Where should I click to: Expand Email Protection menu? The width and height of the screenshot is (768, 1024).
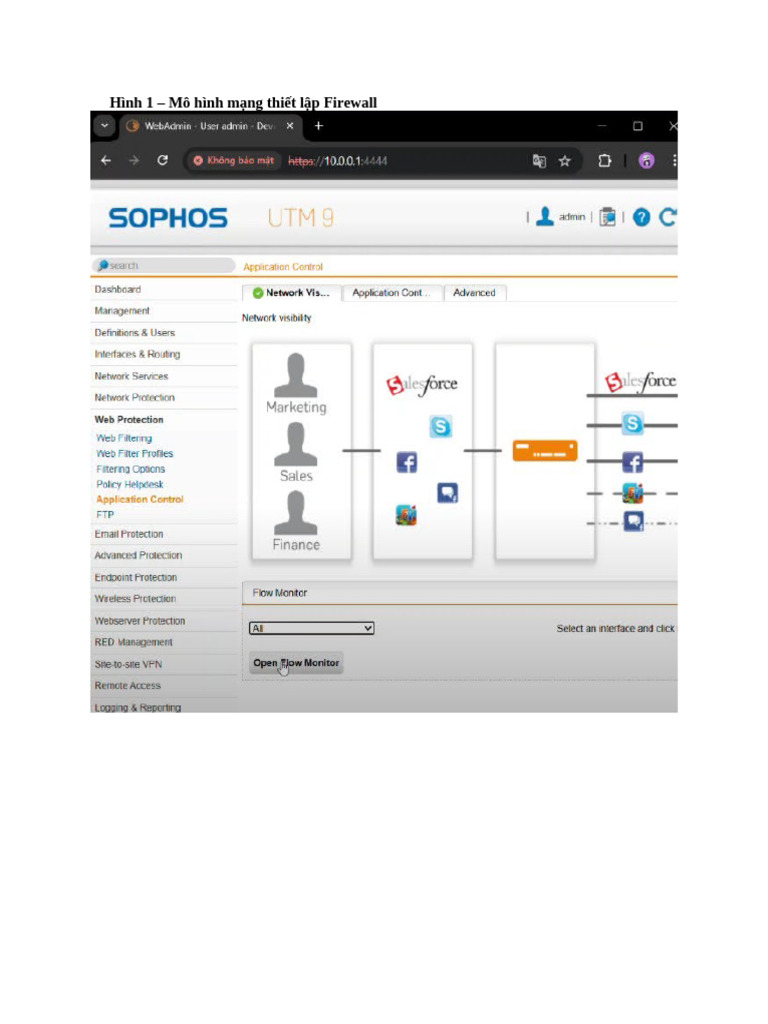tap(129, 534)
